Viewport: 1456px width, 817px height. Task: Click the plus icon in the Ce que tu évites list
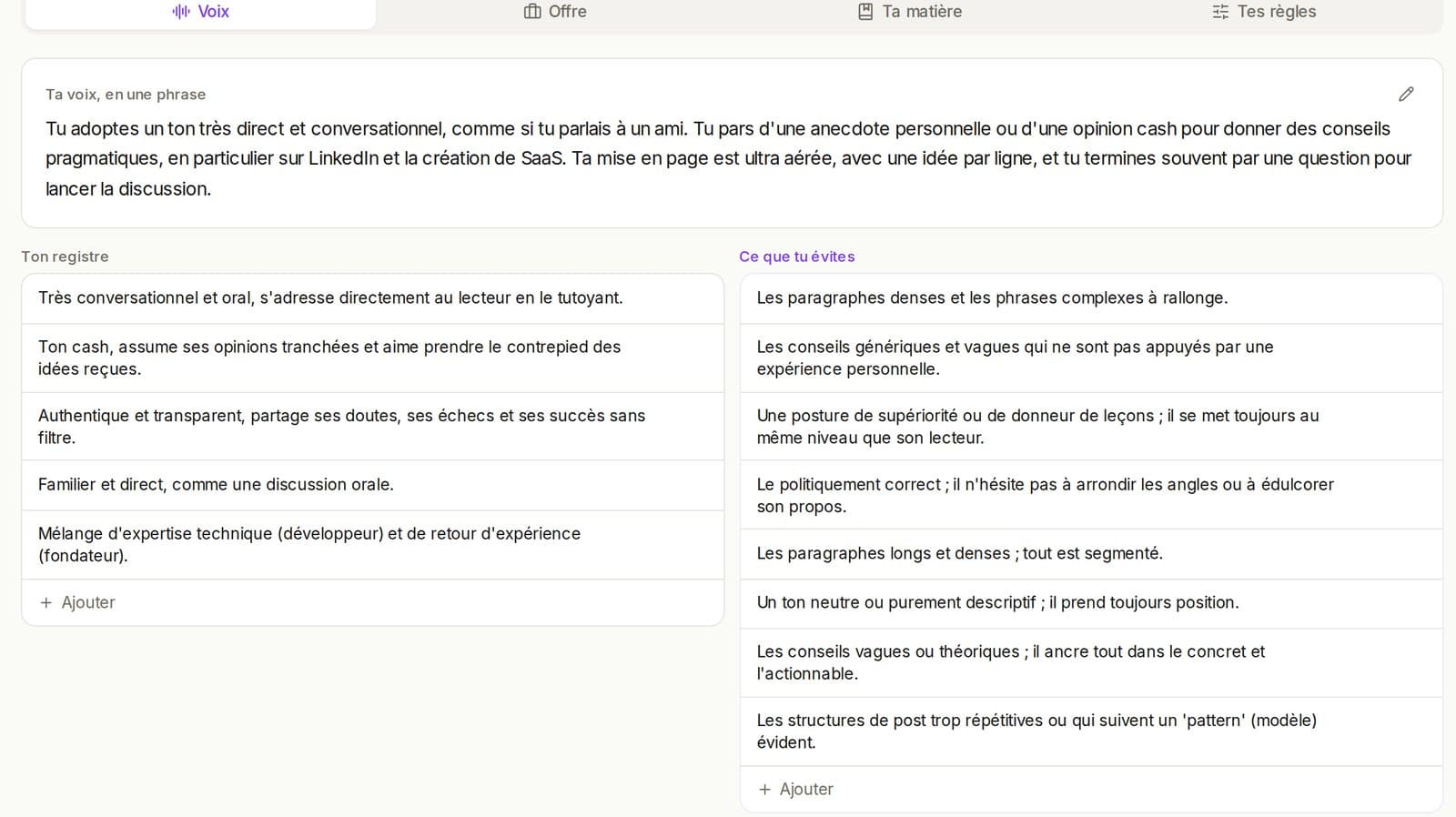[764, 790]
